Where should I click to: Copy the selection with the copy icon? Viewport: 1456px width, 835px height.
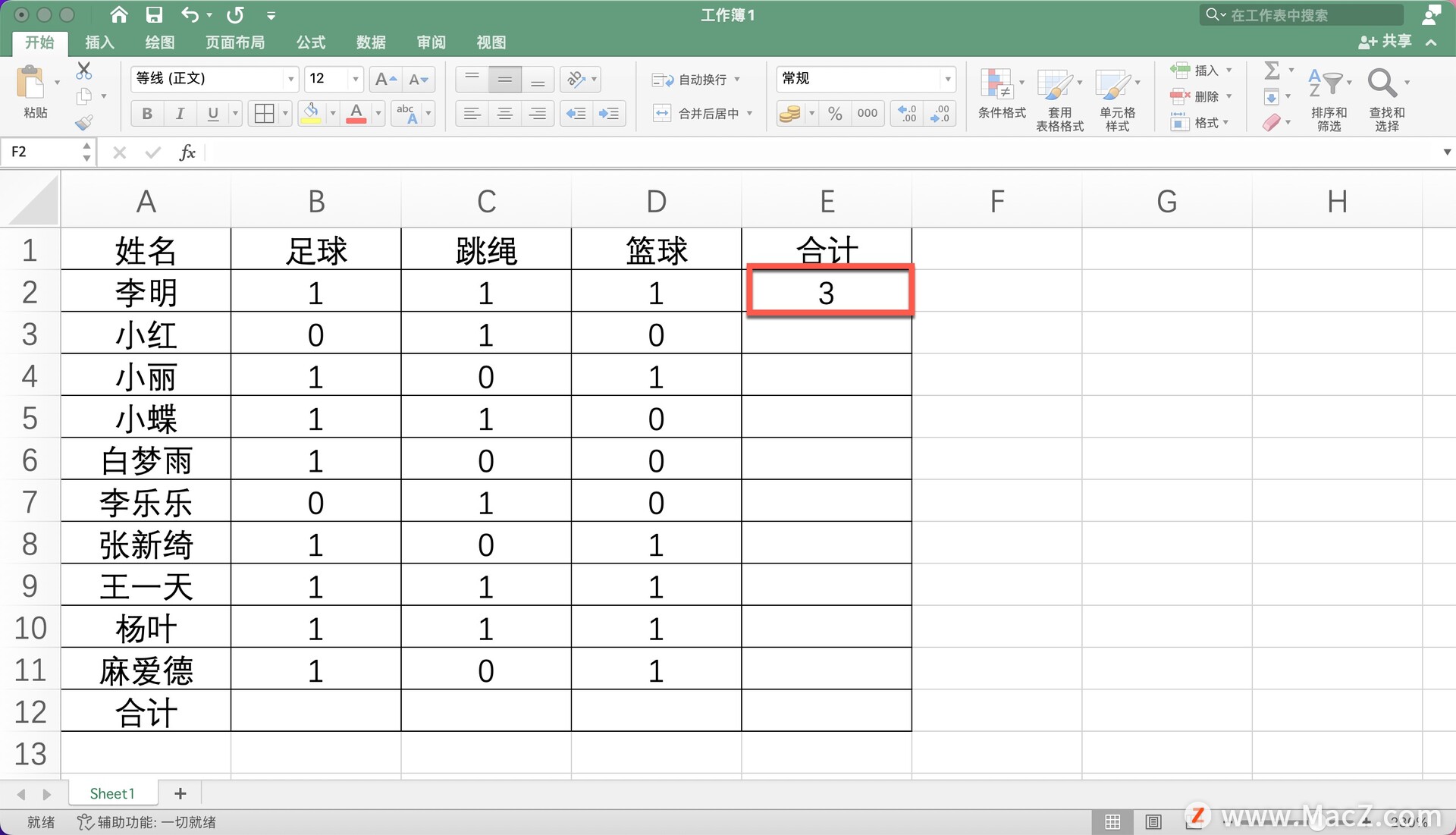(x=84, y=96)
